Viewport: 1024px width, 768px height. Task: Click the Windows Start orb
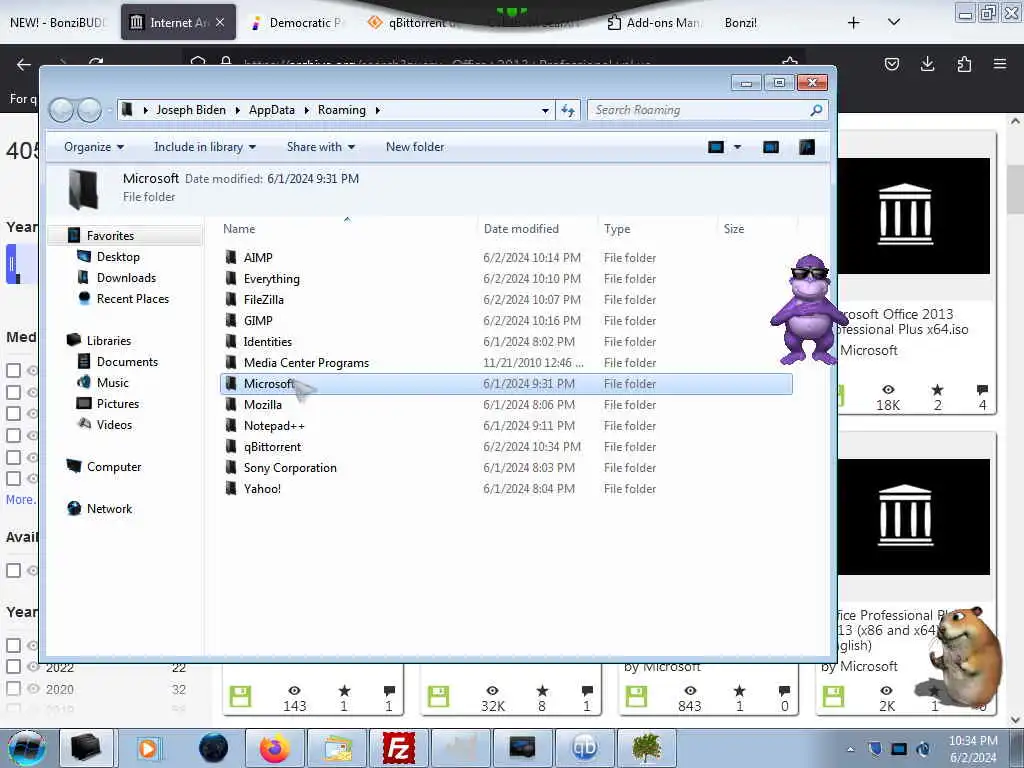tap(27, 748)
